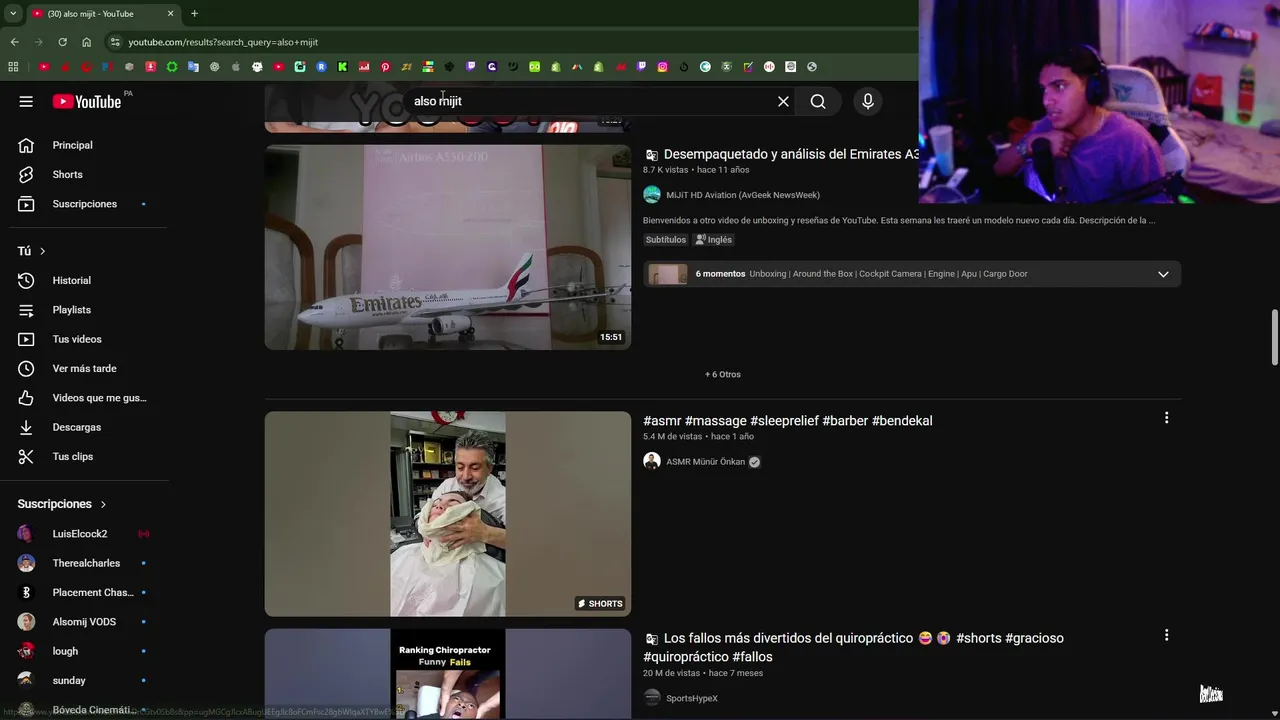Open the SportsHypeX channel name

(692, 698)
